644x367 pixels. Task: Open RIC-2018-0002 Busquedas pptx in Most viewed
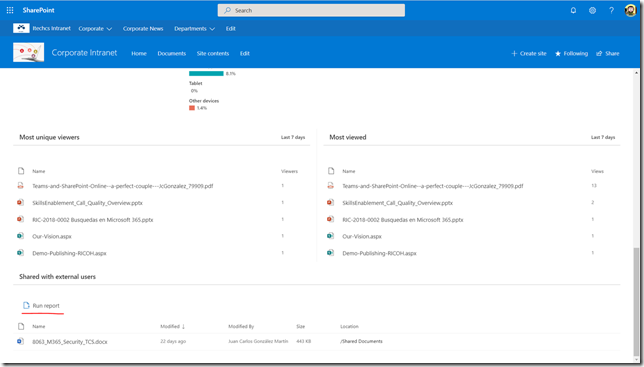(403, 220)
